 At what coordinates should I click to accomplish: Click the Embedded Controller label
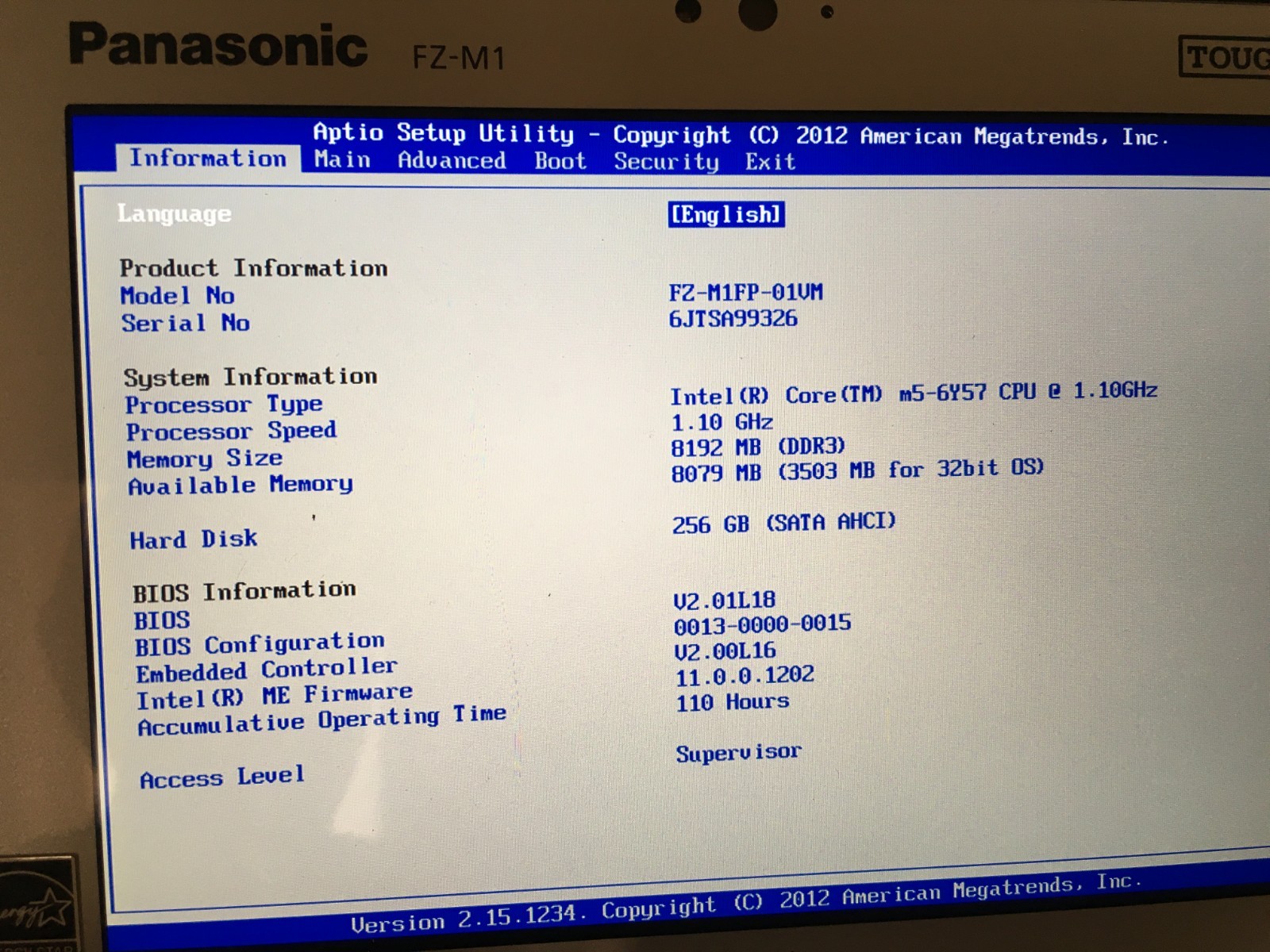tap(267, 670)
